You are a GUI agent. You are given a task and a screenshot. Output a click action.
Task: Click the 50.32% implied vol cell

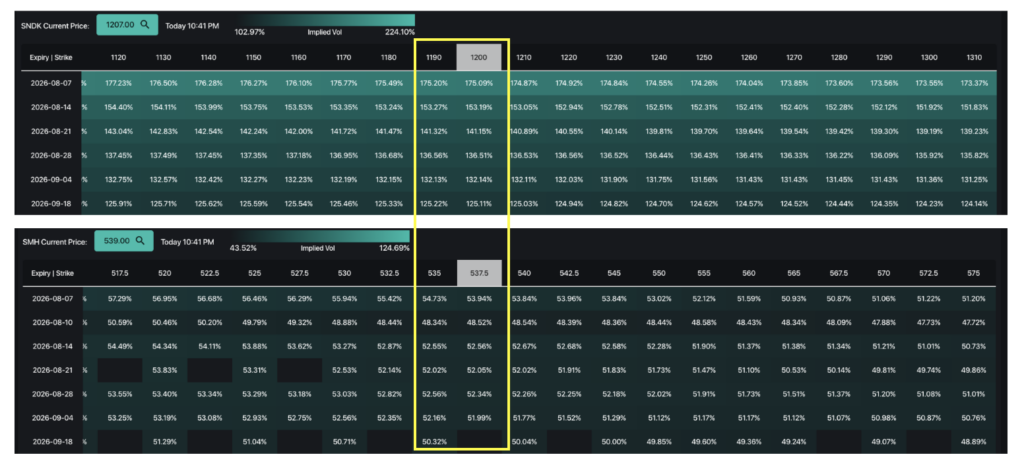tap(434, 442)
